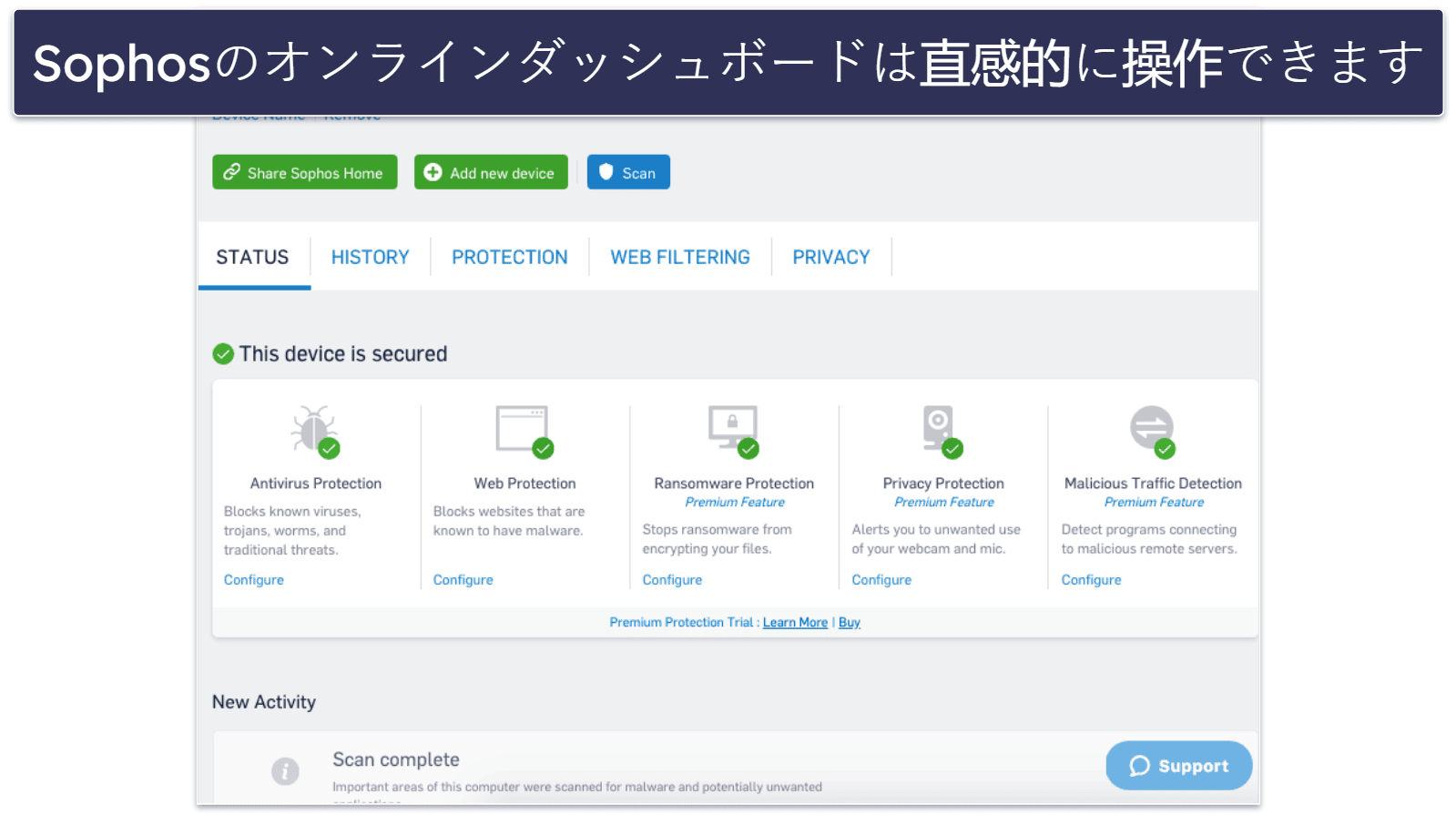Open the PROTECTION tab
1456x815 pixels.
coord(510,258)
